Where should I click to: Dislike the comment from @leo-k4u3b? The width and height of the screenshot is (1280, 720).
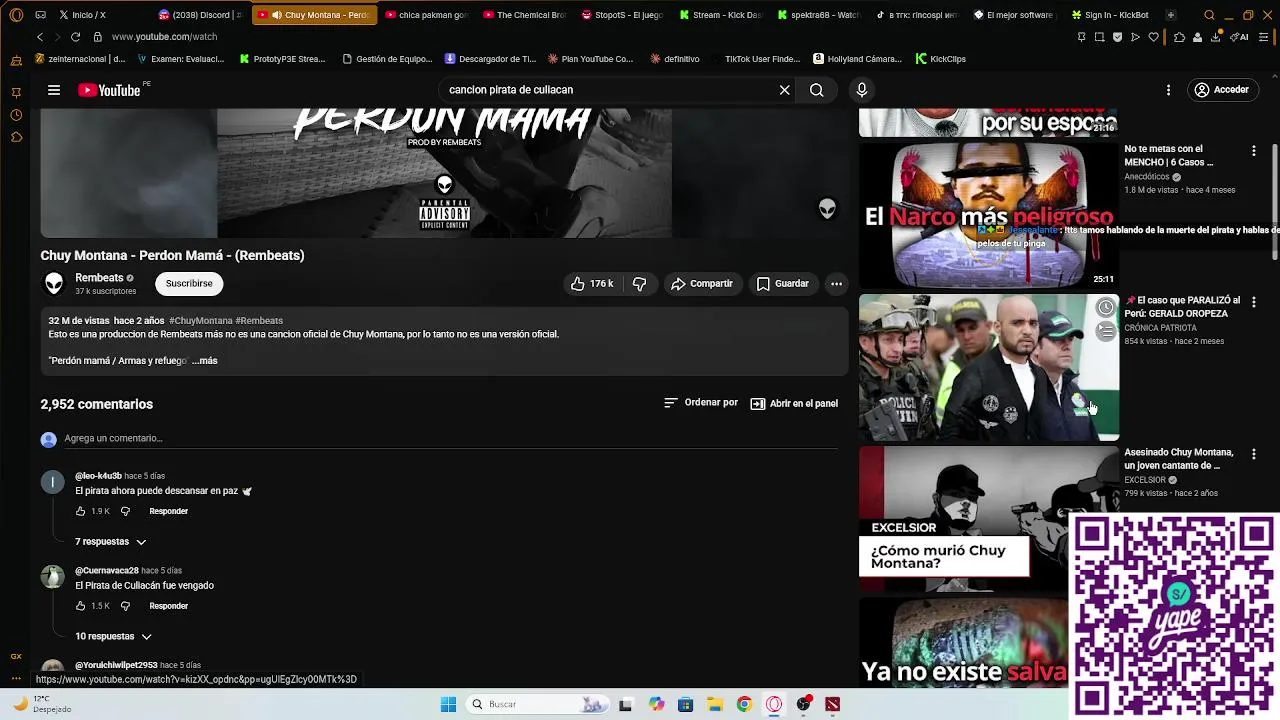125,511
